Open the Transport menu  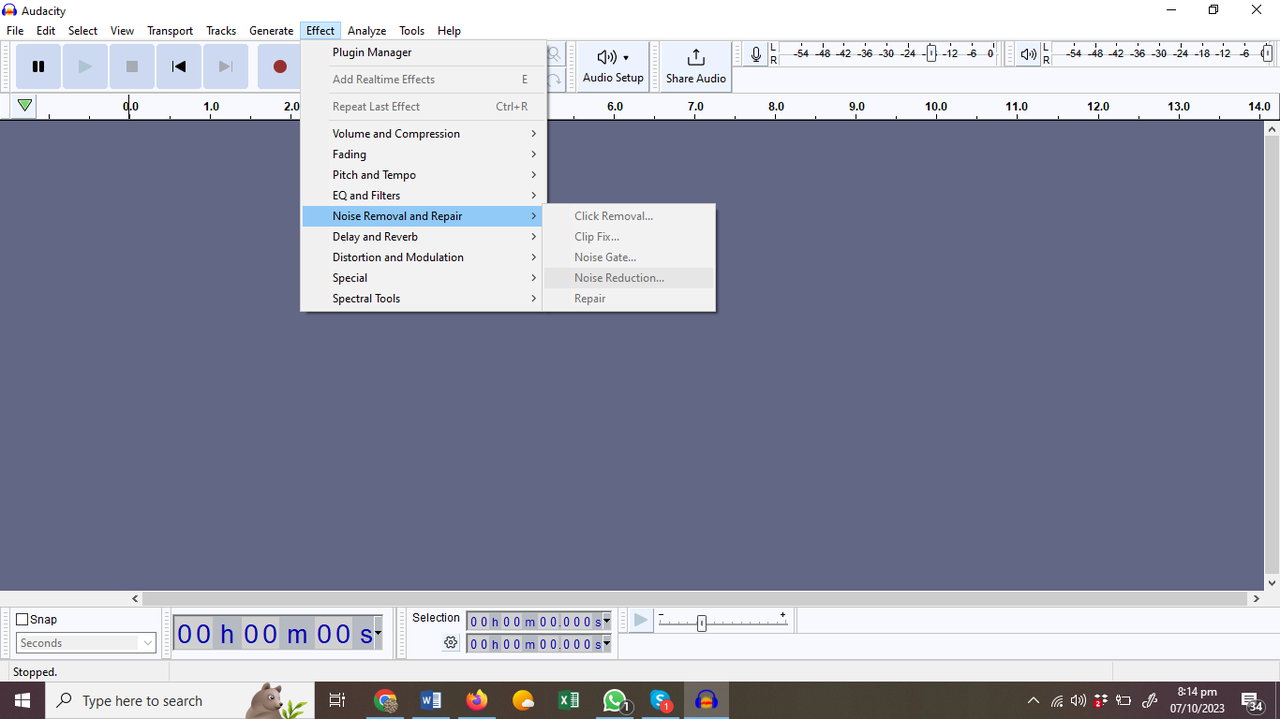[x=170, y=31]
